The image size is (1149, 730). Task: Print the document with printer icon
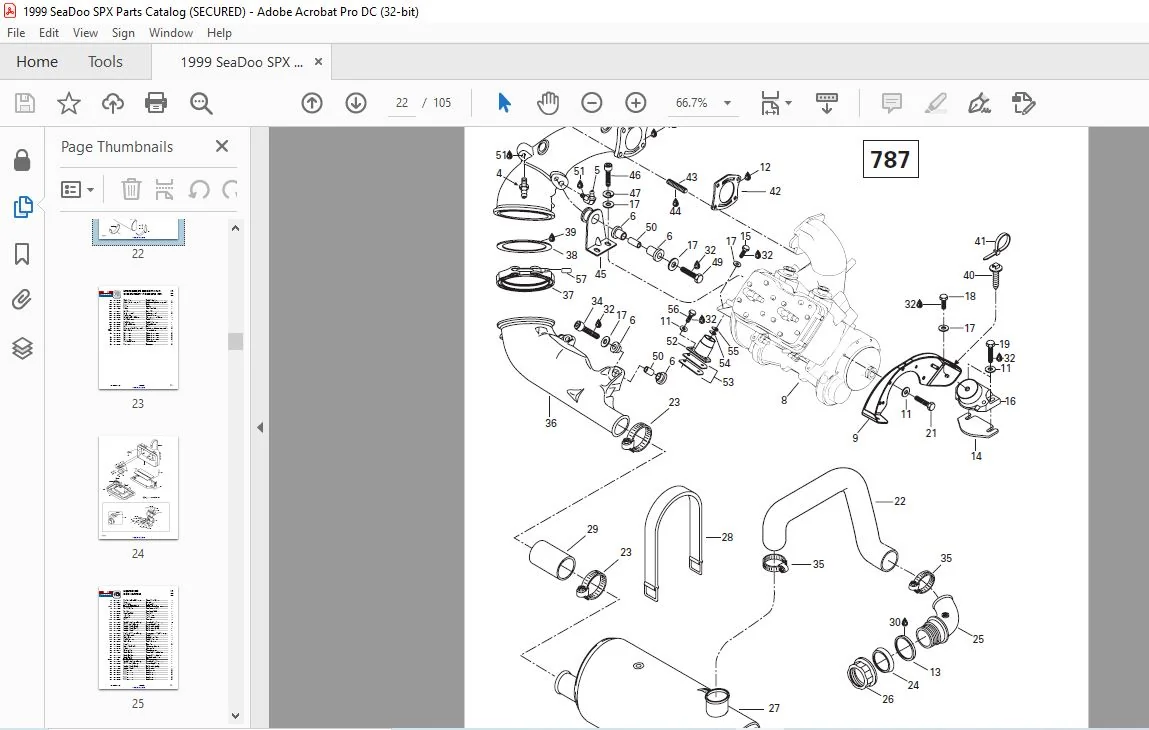coord(156,103)
